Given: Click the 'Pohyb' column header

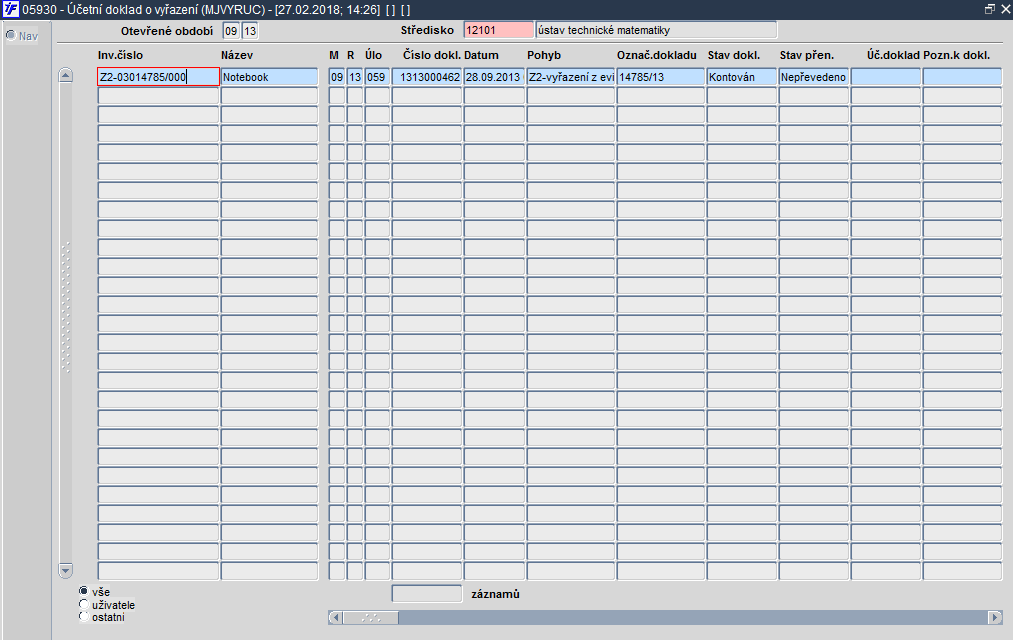Looking at the screenshot, I should pyautogui.click(x=544, y=55).
